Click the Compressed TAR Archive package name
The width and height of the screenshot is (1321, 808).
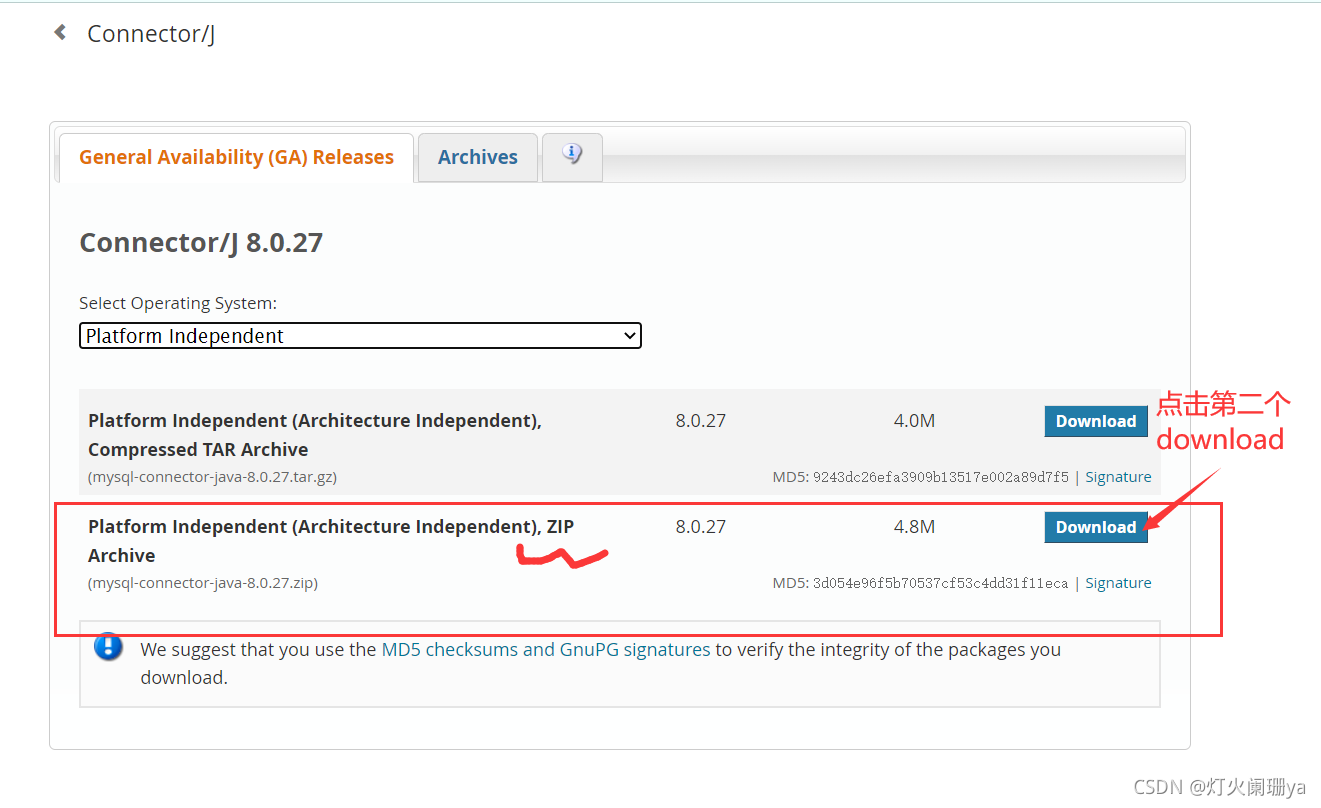pos(315,435)
